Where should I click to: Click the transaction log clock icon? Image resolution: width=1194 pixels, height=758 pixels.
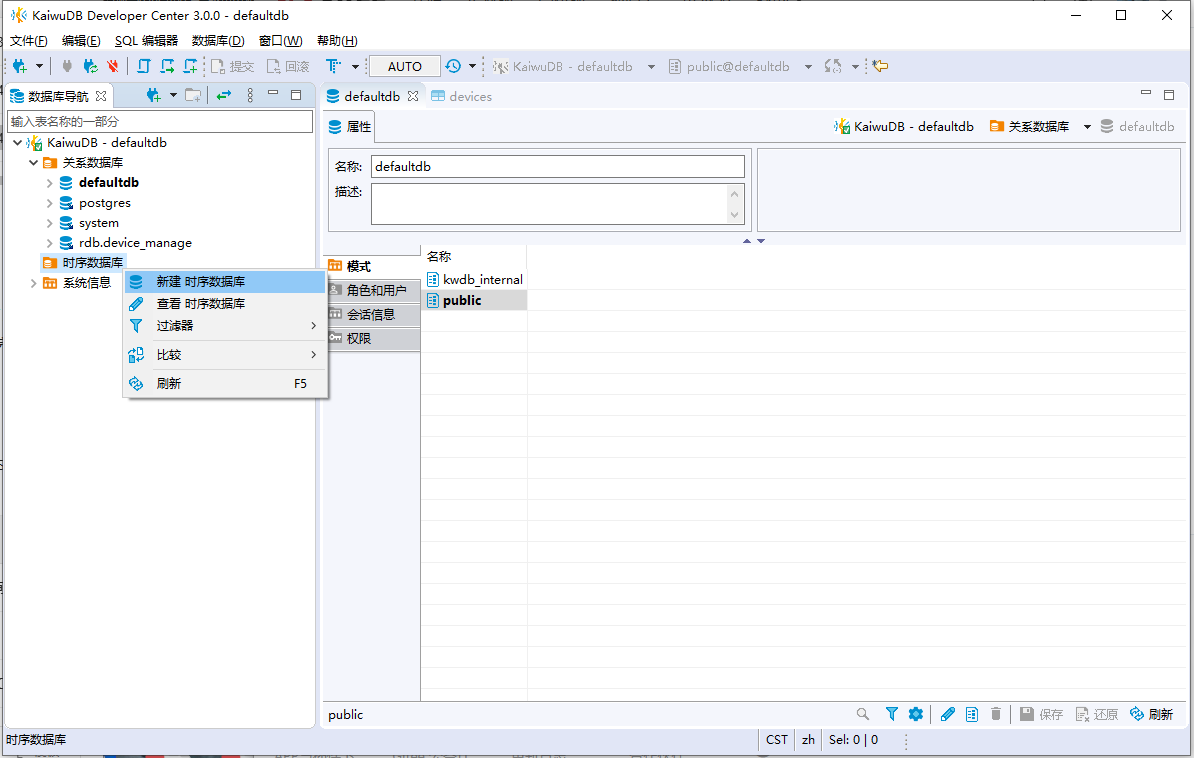[x=453, y=66]
